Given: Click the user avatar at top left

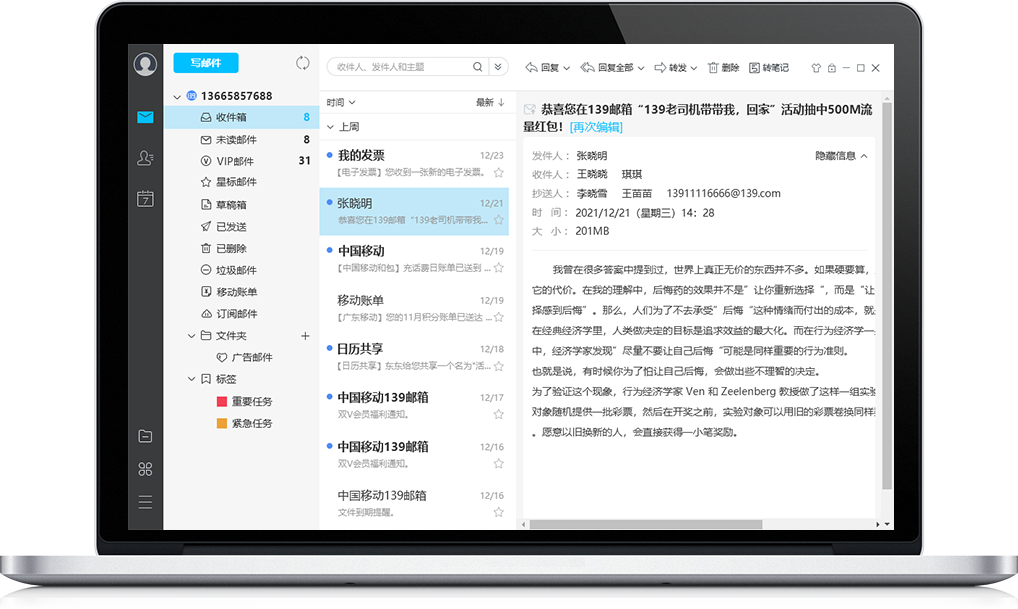Looking at the screenshot, I should click(x=145, y=64).
